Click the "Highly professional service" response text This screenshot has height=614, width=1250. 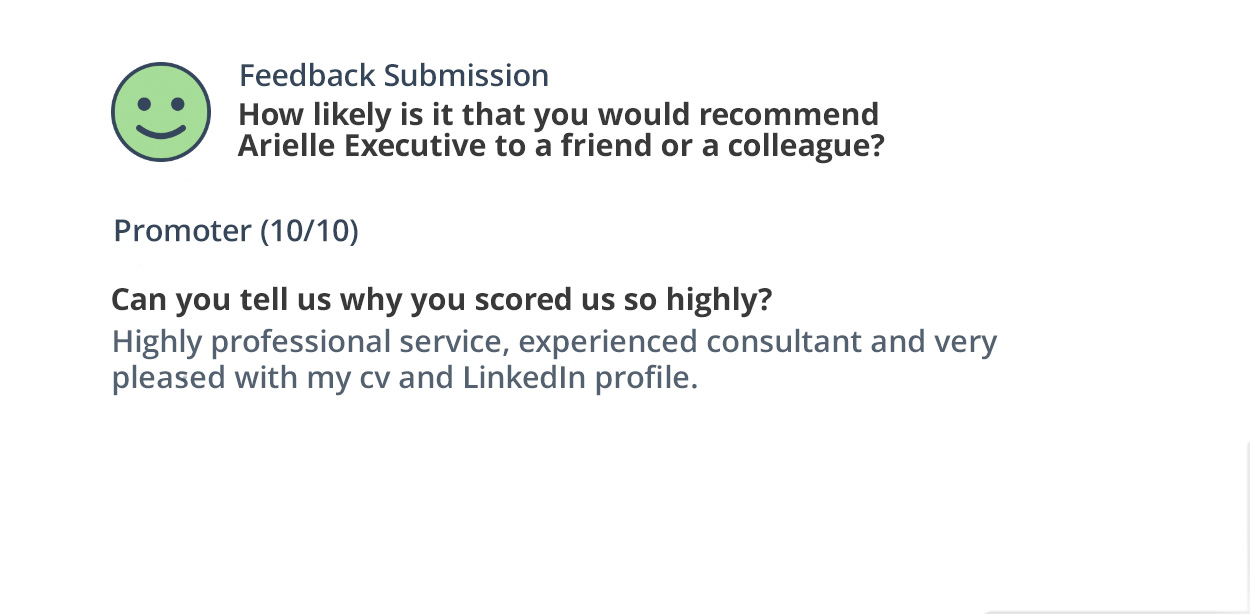(x=311, y=342)
